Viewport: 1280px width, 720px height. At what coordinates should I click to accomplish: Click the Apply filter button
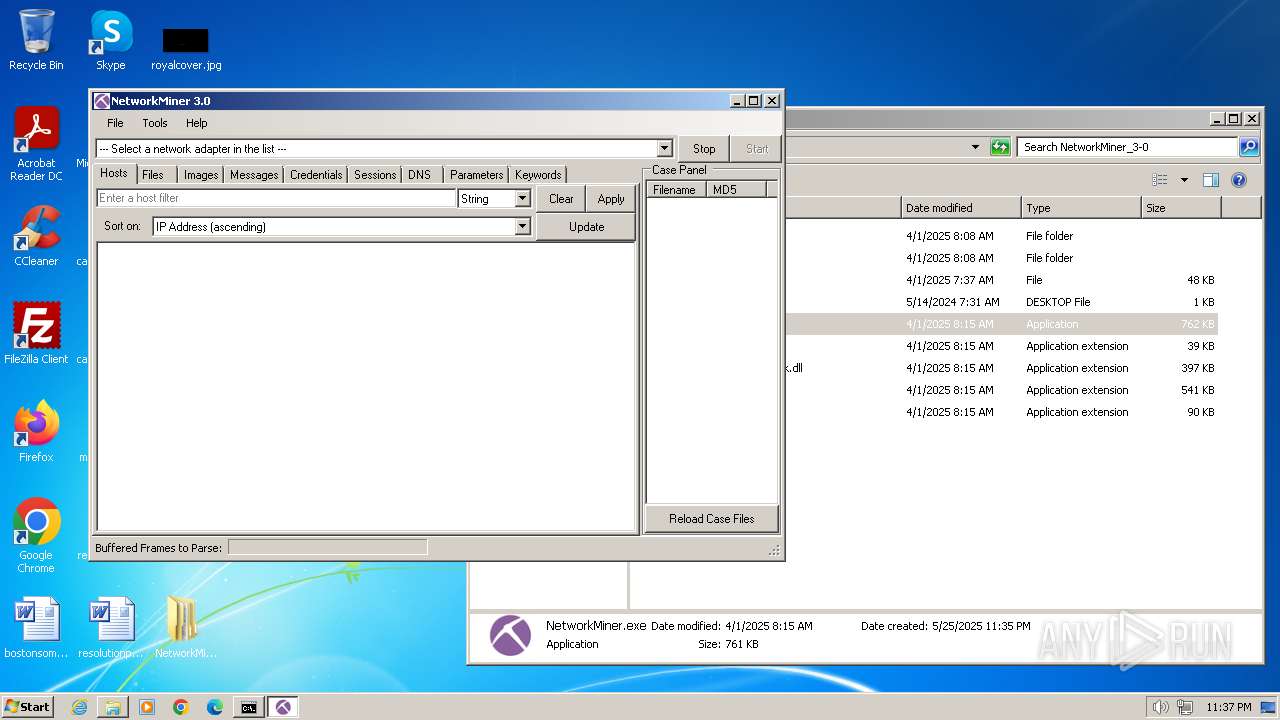[611, 198]
